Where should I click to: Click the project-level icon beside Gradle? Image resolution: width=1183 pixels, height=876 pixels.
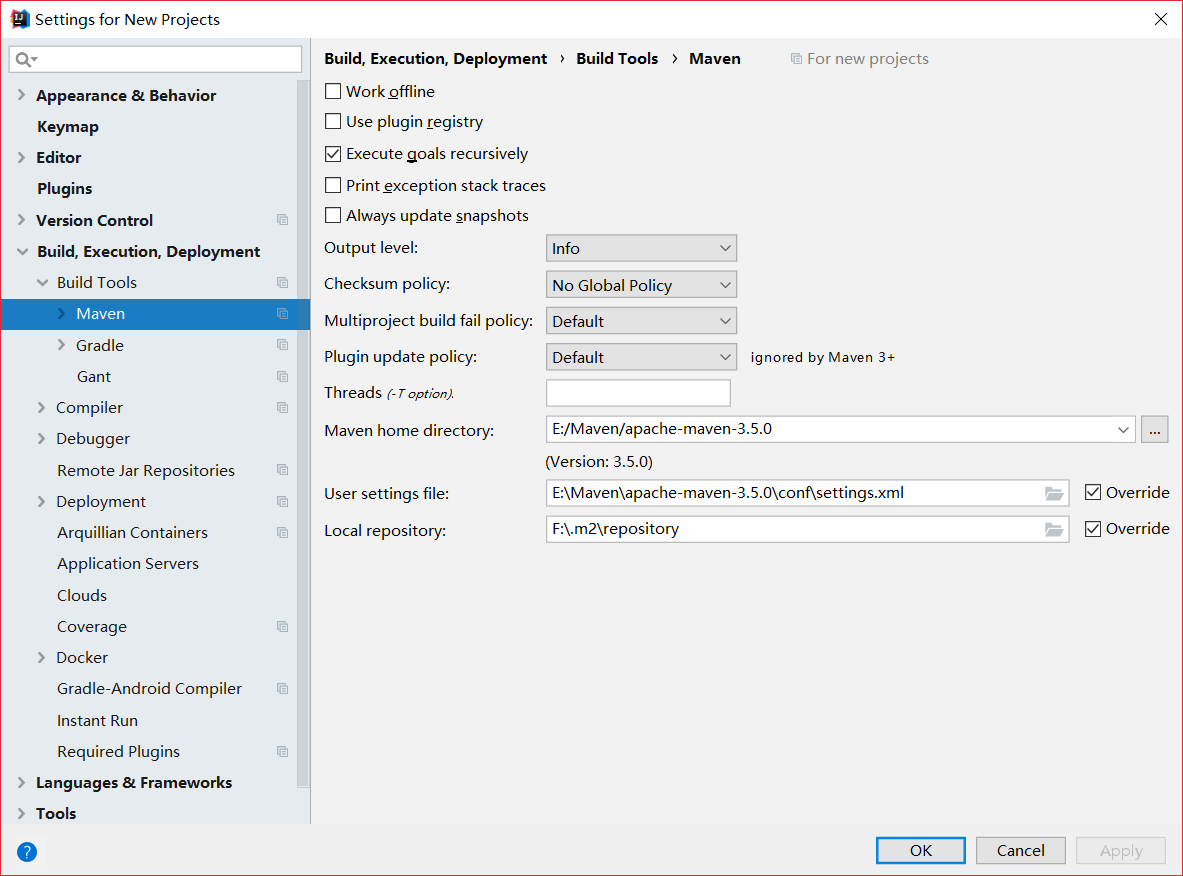click(x=283, y=345)
